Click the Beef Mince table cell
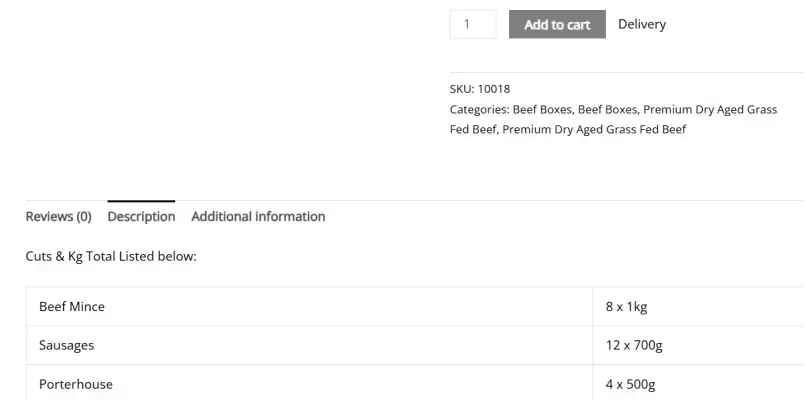This screenshot has width=805, height=400. coord(310,307)
